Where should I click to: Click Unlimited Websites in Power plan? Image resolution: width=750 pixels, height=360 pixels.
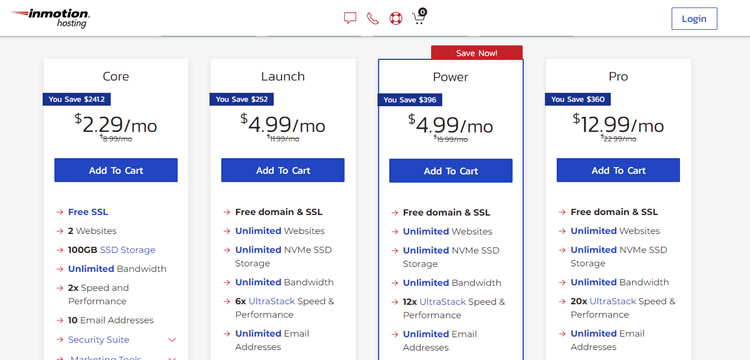click(448, 231)
